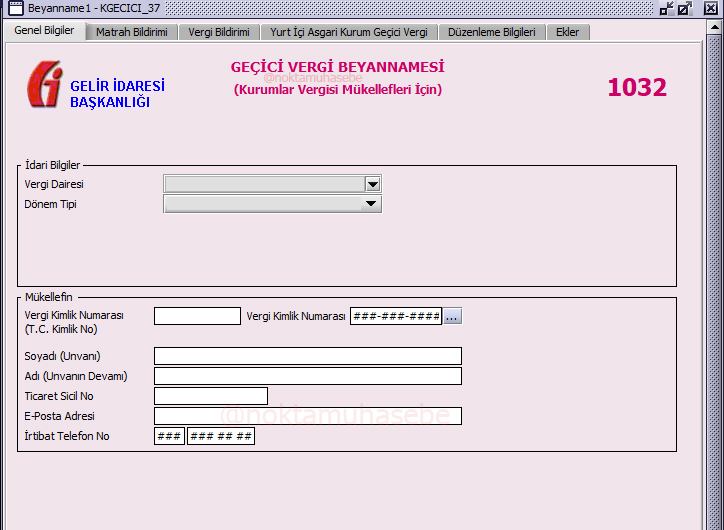Click the Adı (Unvanın Devamı) input field
The width and height of the screenshot is (724, 530).
pos(308,376)
